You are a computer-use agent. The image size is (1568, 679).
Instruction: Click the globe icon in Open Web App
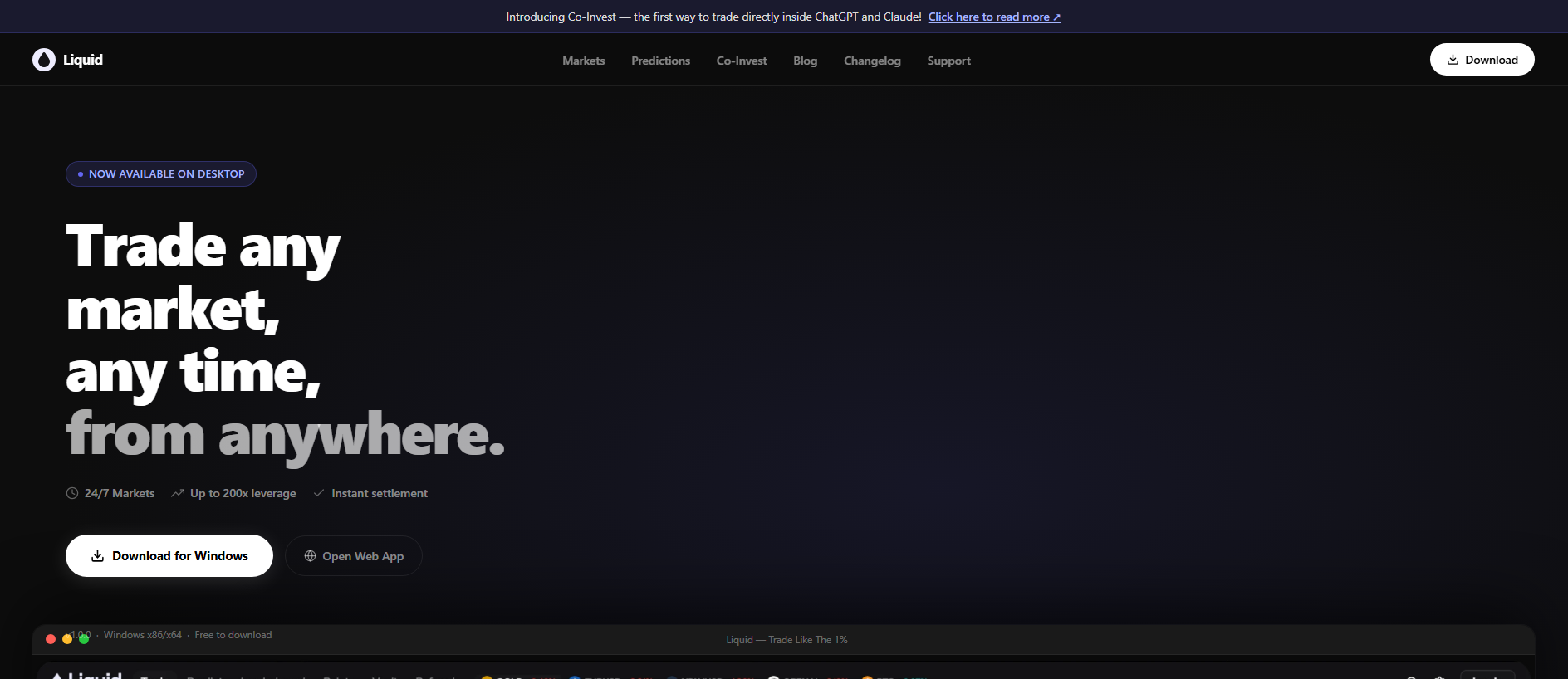tap(310, 556)
